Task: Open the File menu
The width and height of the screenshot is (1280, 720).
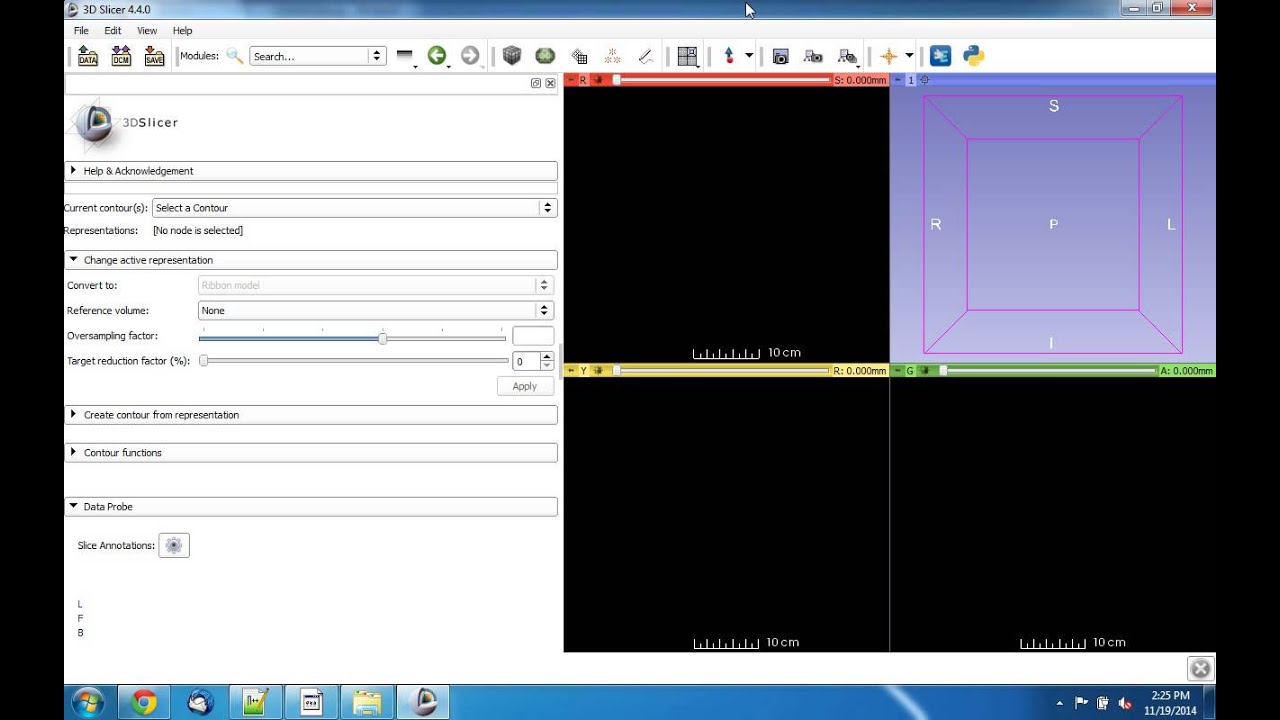Action: (x=81, y=31)
